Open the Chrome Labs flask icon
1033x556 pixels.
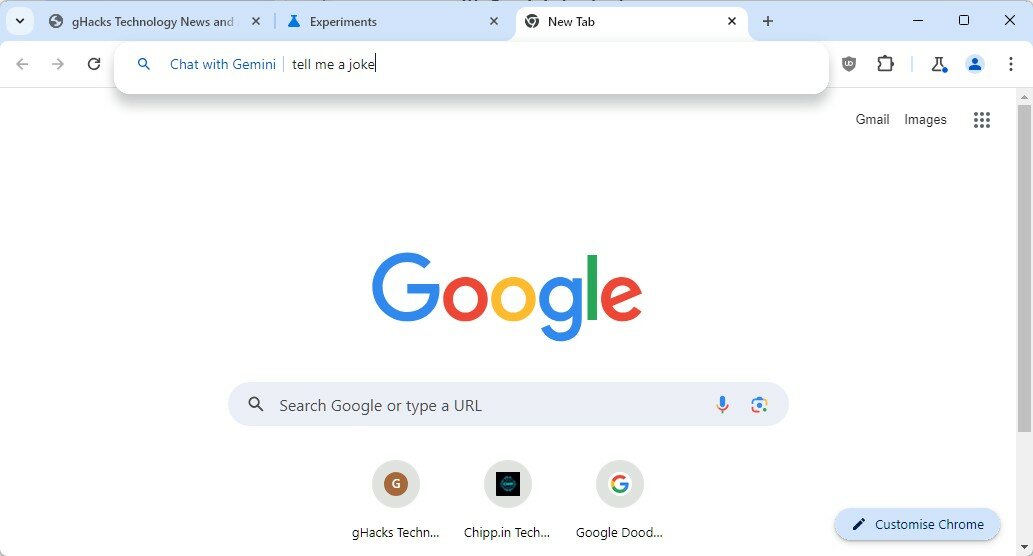[x=939, y=64]
